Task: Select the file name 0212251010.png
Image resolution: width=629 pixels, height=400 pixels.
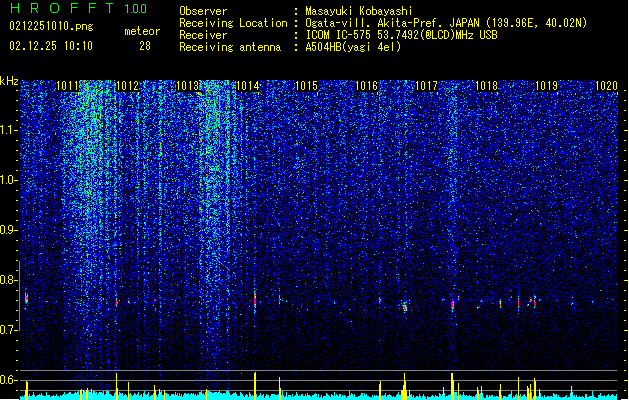Action: (x=51, y=26)
